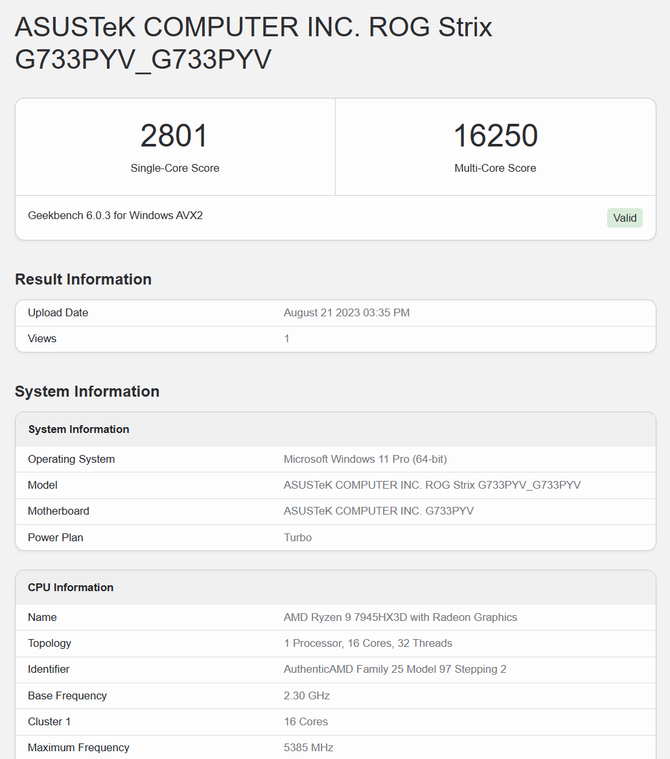The width and height of the screenshot is (670, 759).
Task: Select 1 Processor, 16 Cores, 32 Threads value
Action: [368, 643]
